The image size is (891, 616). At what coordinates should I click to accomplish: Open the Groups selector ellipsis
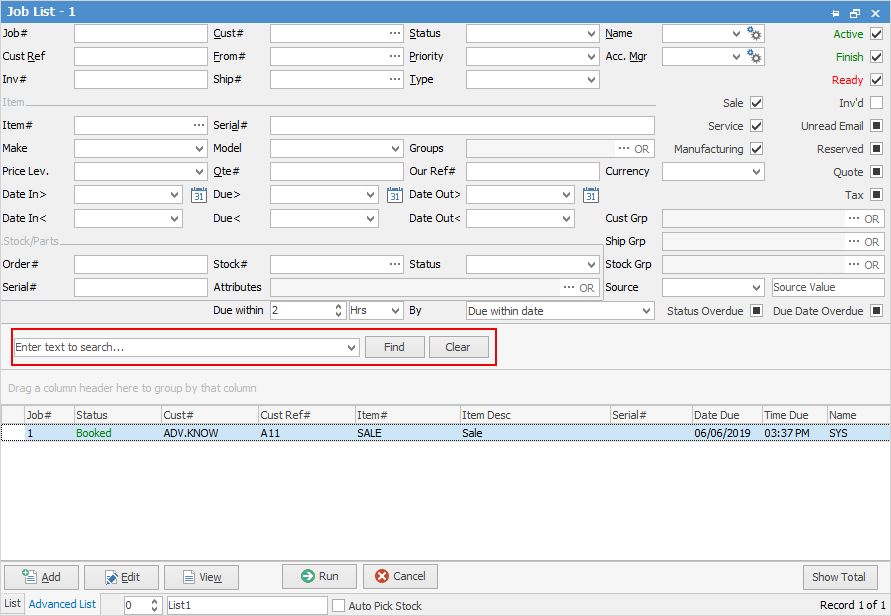[624, 148]
